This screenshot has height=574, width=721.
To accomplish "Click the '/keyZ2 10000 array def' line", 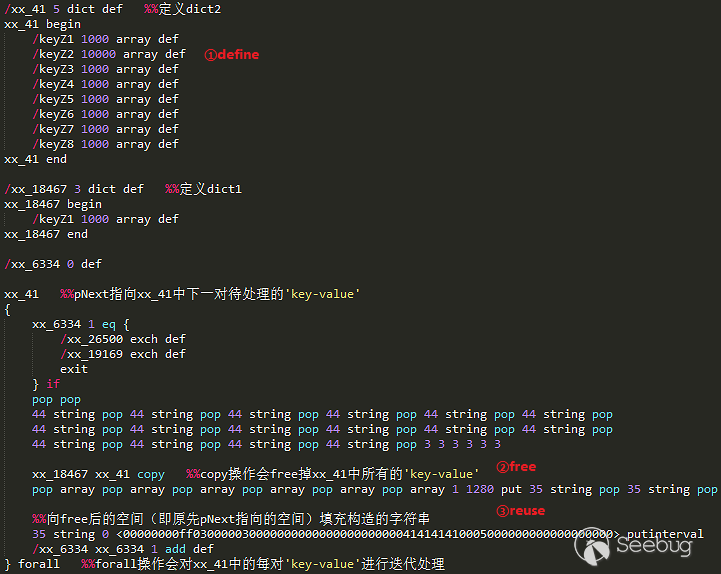I will (109, 54).
